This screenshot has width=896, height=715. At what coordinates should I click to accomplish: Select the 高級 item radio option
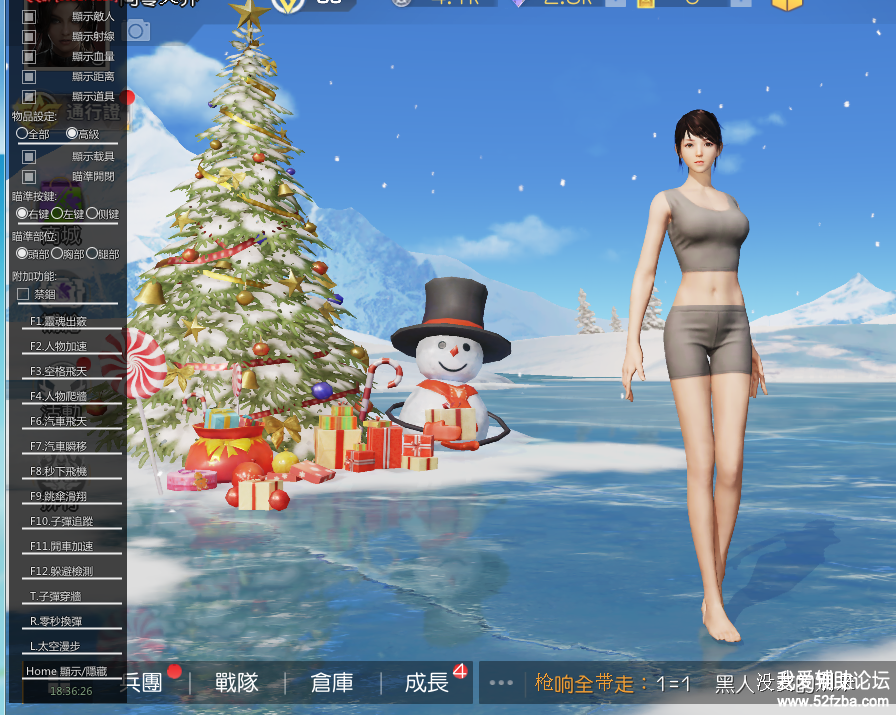[x=71, y=133]
